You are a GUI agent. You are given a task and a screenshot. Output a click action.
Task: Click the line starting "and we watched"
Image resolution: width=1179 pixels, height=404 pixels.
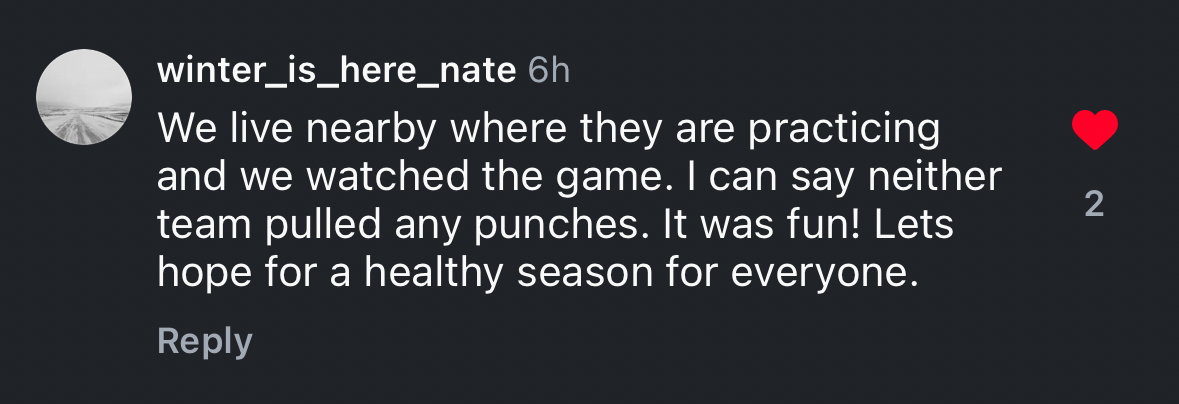(579, 177)
